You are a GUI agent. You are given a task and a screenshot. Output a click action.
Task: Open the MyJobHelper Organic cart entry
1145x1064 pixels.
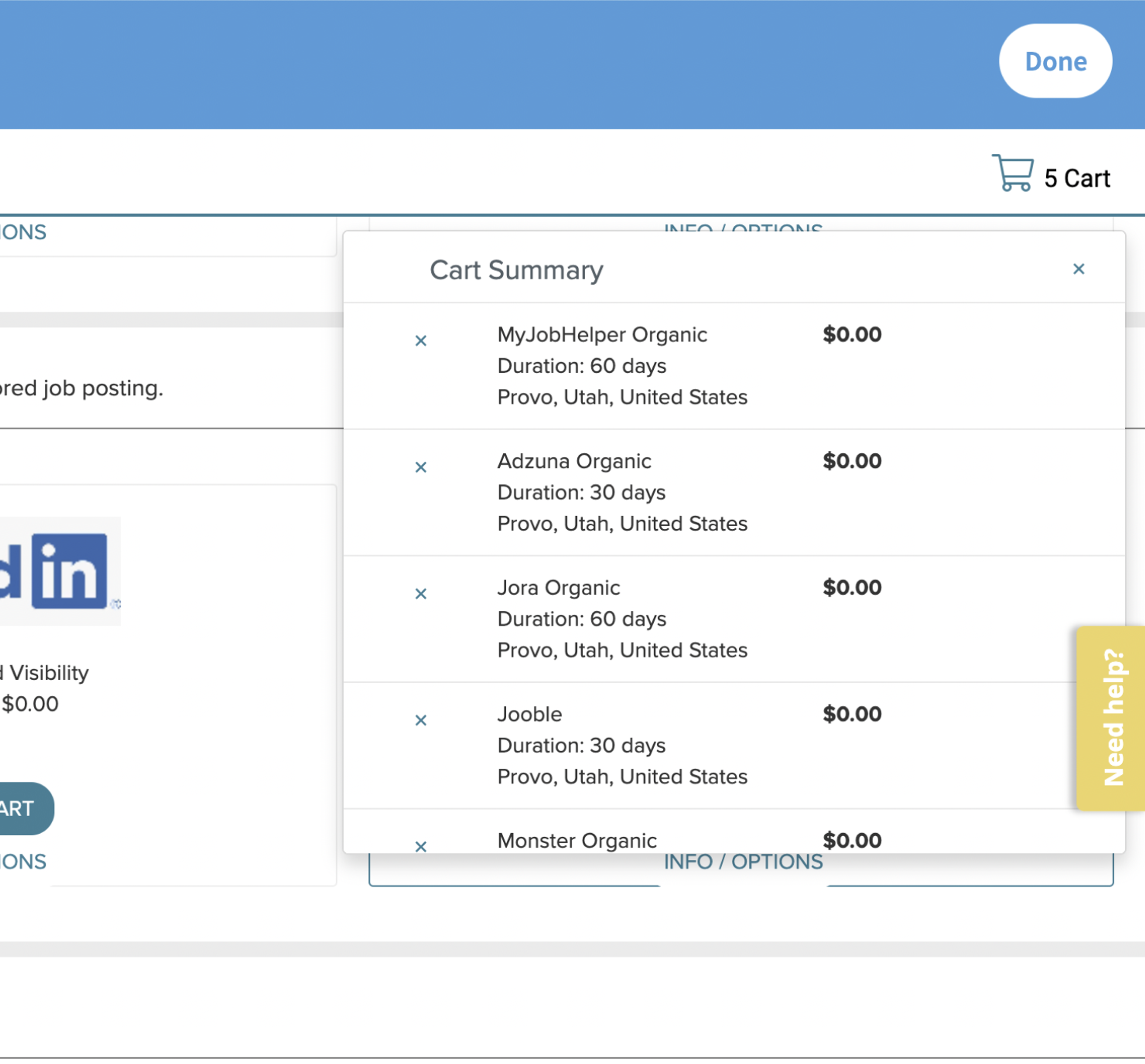click(602, 334)
